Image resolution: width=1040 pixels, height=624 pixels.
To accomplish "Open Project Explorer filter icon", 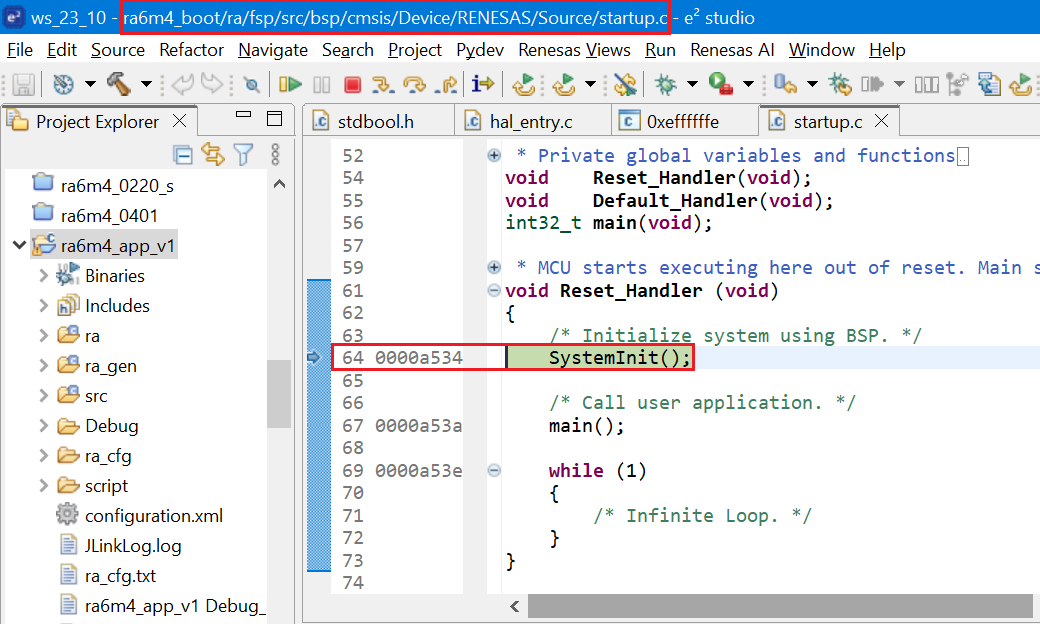I will (243, 155).
